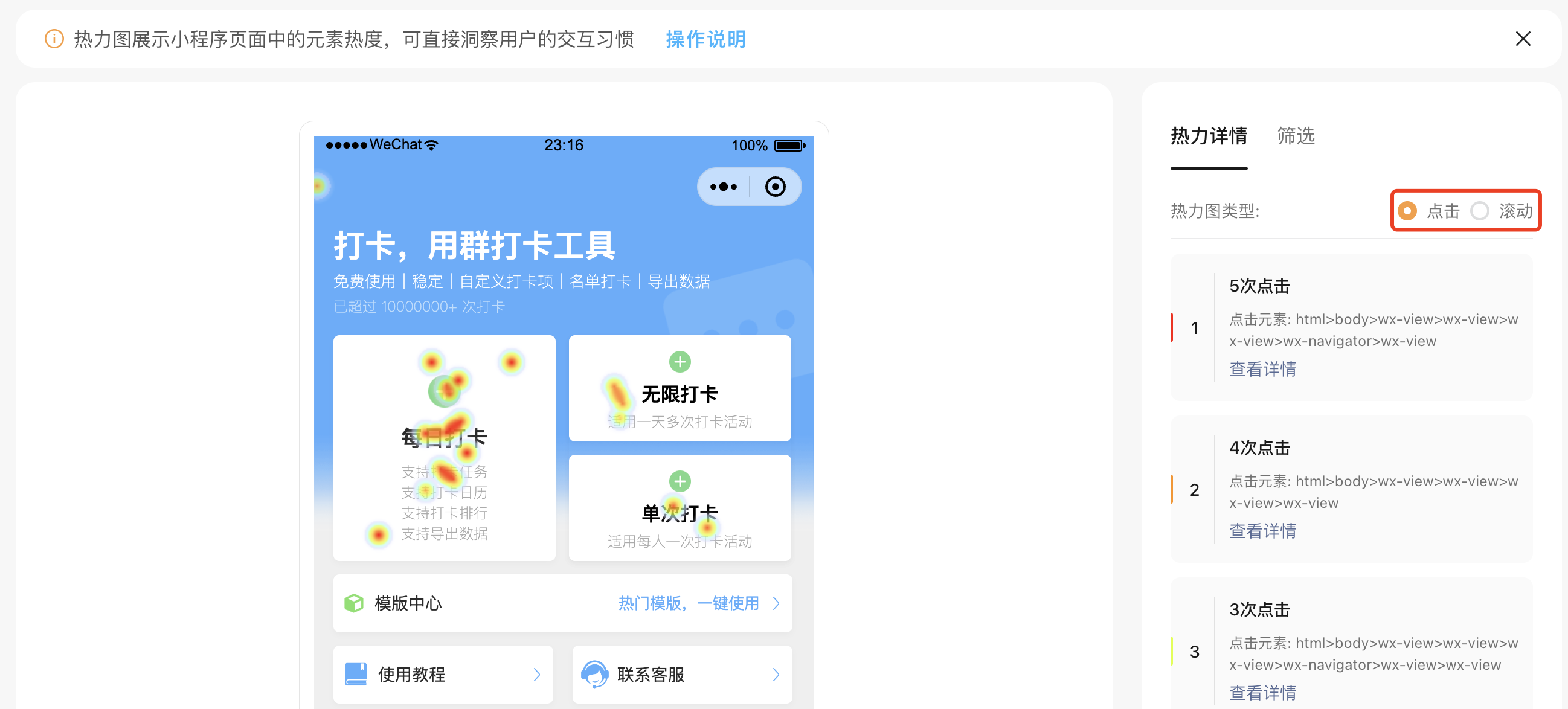
Task: Select the 点击 heatmap type radio
Action: point(1407,211)
